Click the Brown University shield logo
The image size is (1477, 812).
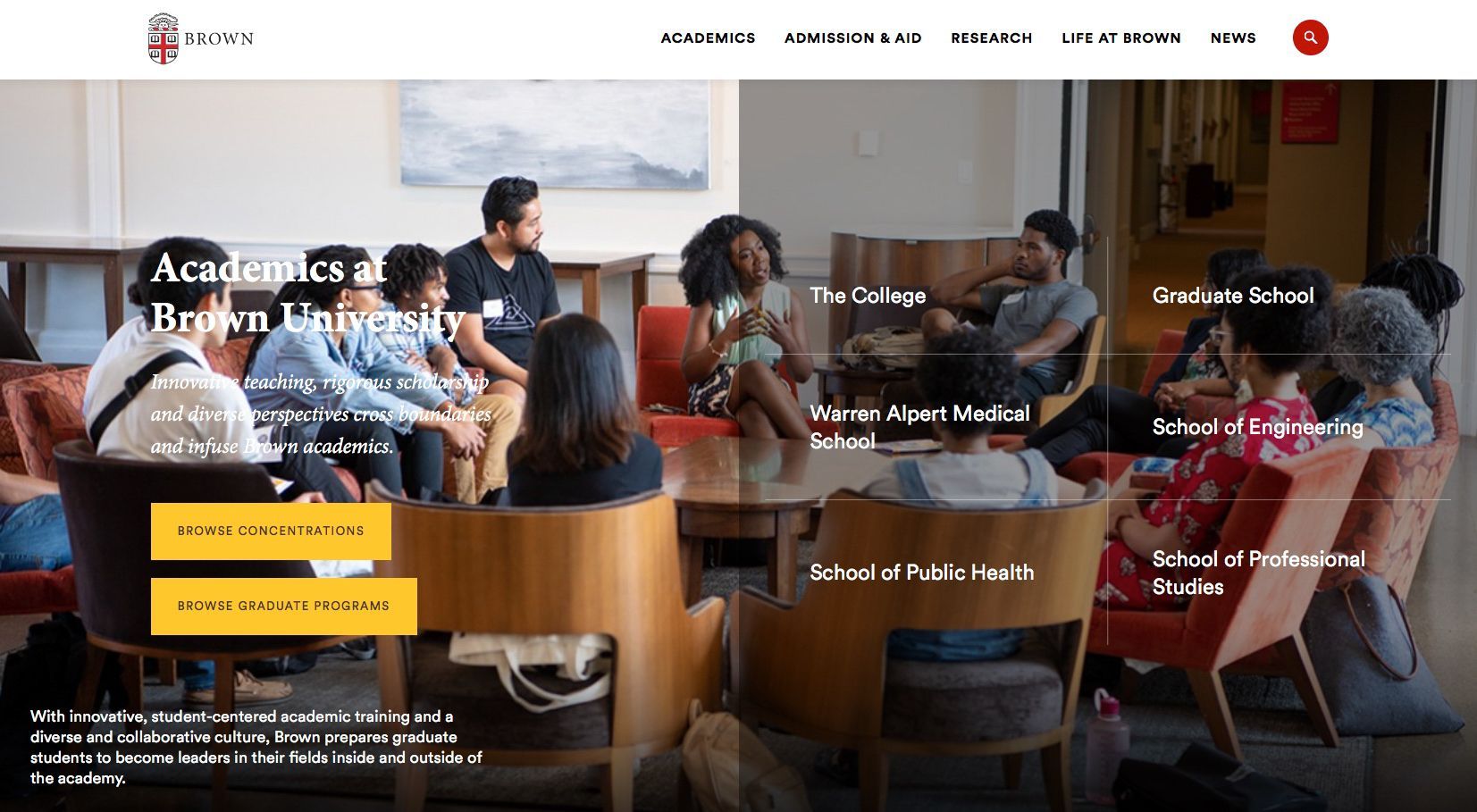163,38
